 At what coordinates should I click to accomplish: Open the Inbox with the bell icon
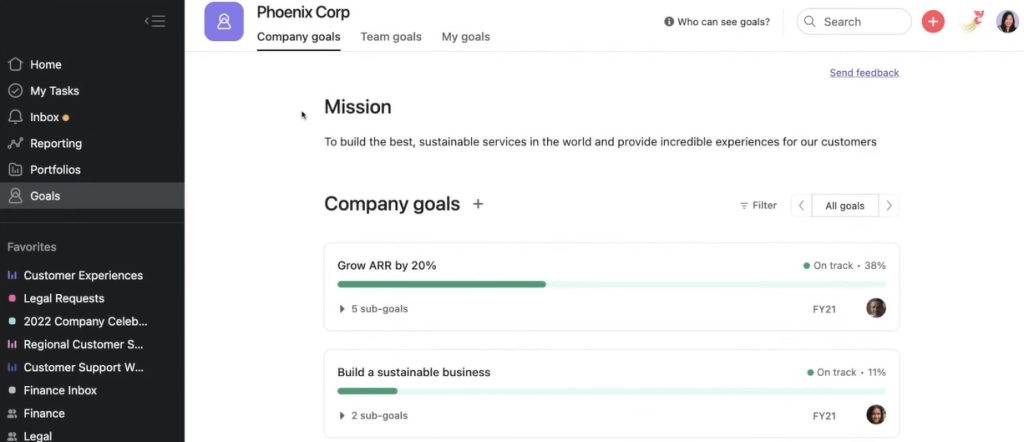click(15, 117)
